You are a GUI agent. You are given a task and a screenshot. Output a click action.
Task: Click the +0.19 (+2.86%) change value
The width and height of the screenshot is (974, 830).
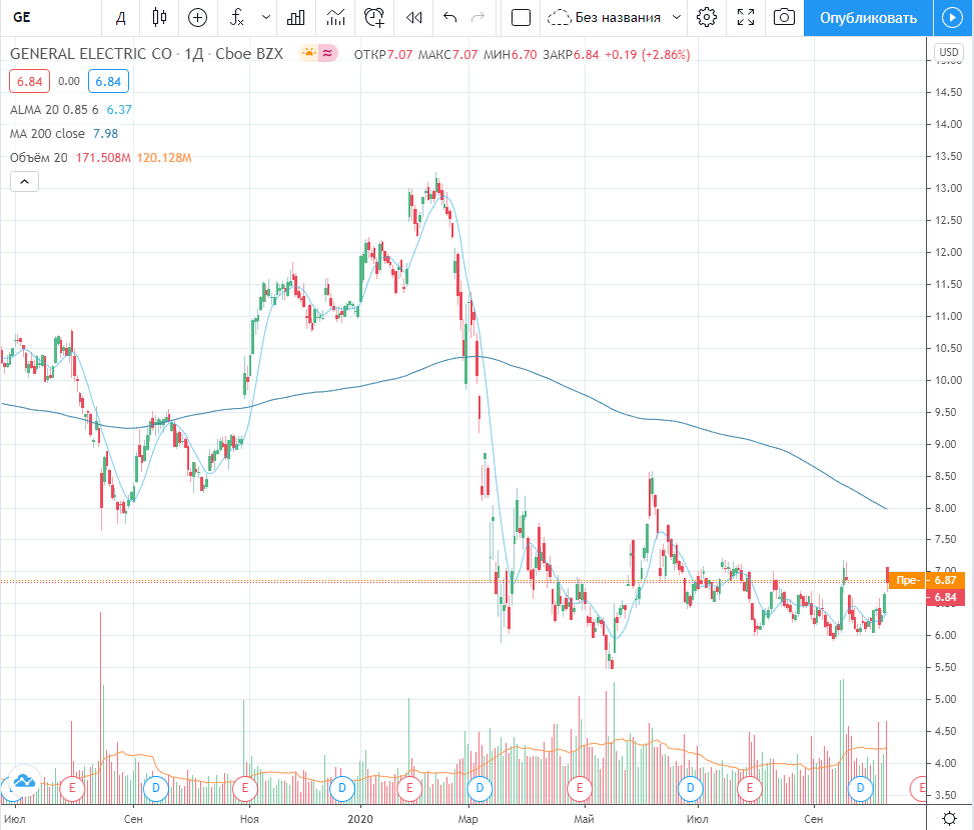(x=647, y=55)
